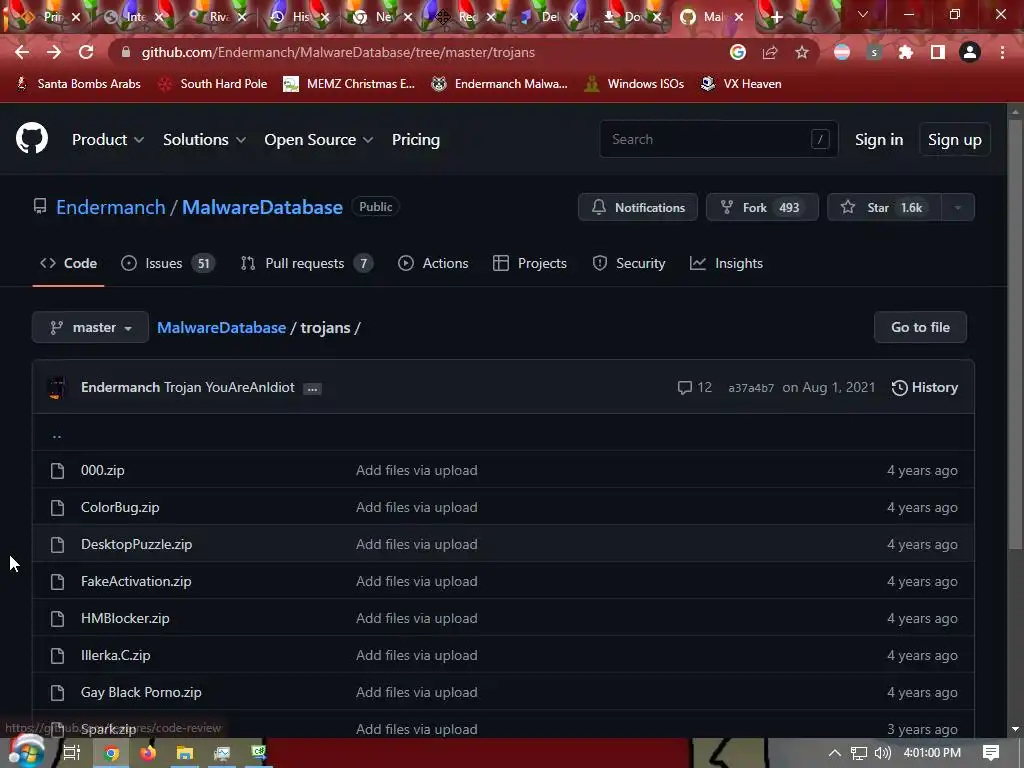Open the Illerka.C.zip file
1024x768 pixels.
click(x=116, y=655)
